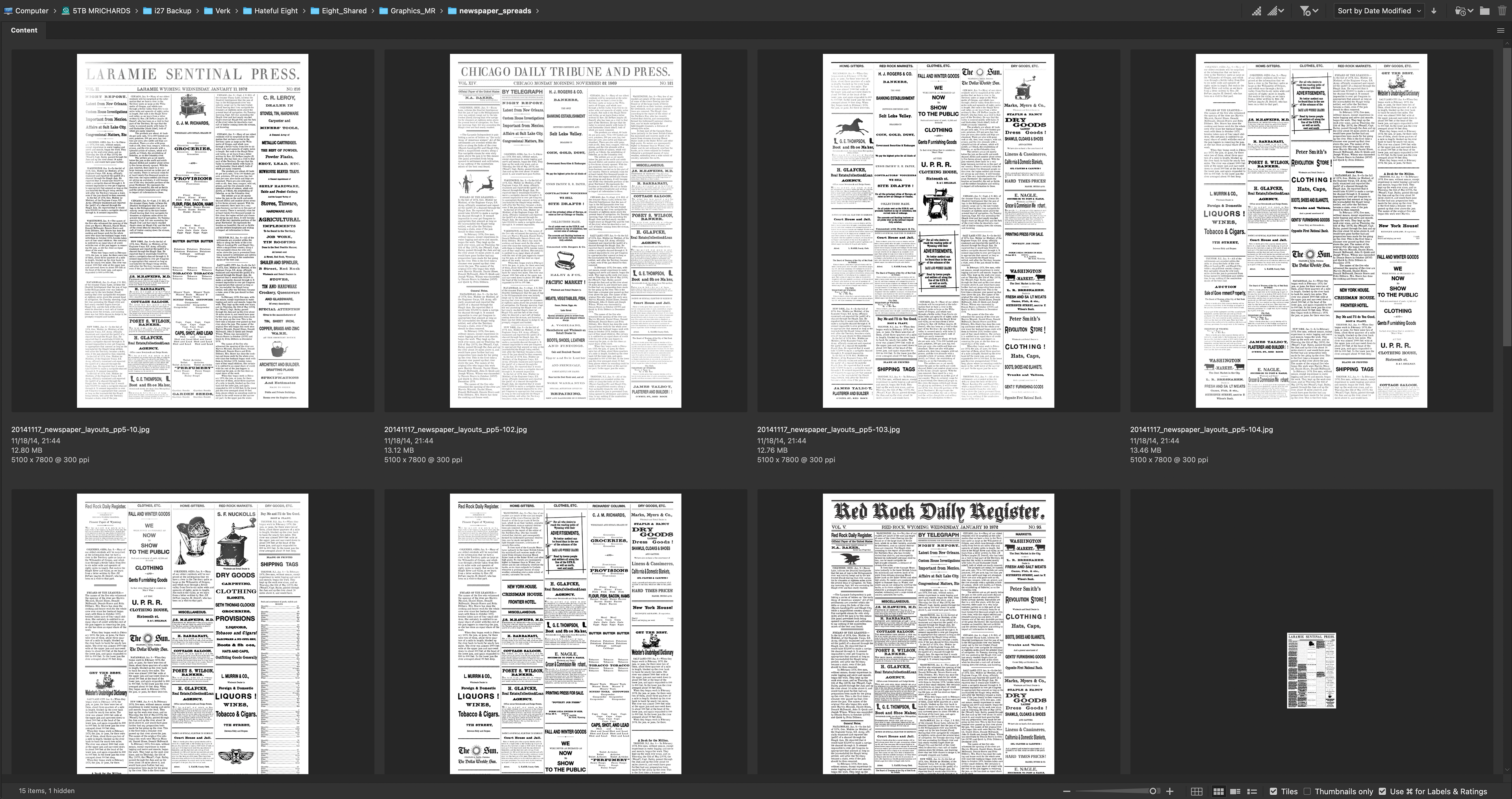Click the newspaper_spreads folder icon
This screenshot has height=799, width=1512.
click(x=452, y=11)
